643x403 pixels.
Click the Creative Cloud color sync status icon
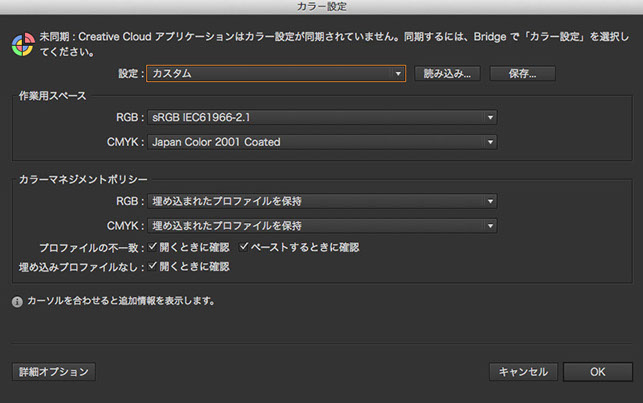[23, 45]
